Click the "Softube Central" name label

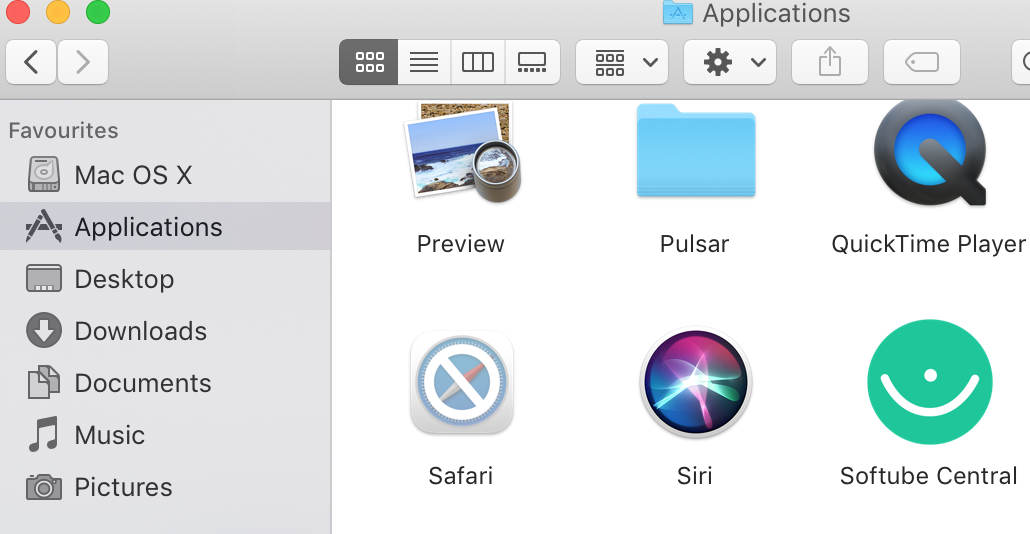[928, 476]
